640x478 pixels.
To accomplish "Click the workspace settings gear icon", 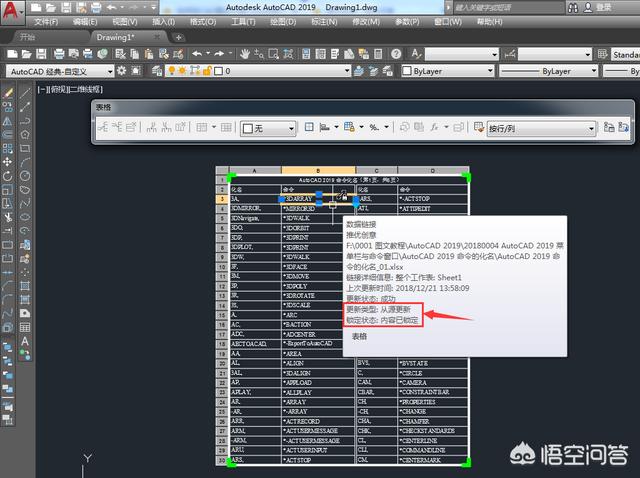I will 122,71.
